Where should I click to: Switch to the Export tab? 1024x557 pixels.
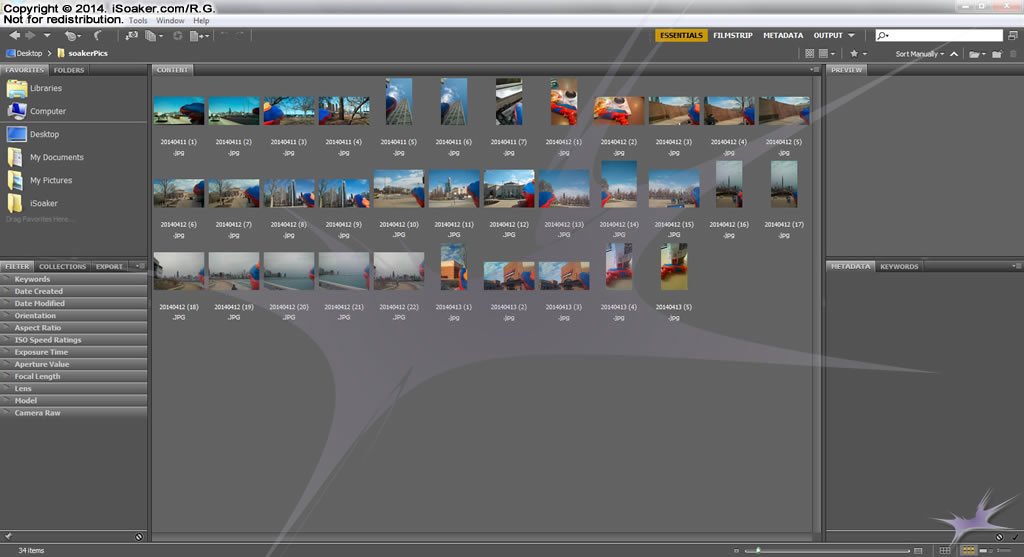109,266
